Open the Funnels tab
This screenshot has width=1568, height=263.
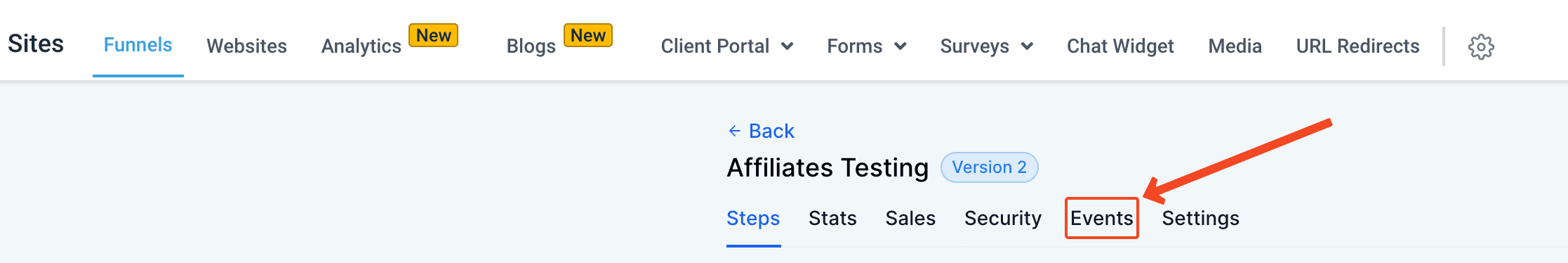[138, 45]
